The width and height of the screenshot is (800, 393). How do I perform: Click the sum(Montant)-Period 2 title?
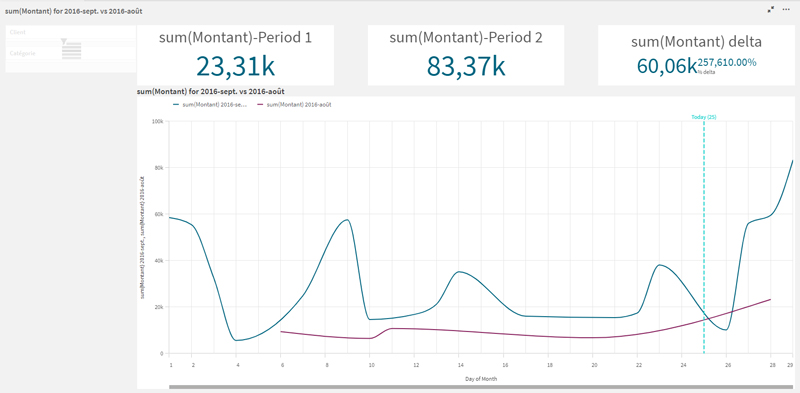(x=466, y=37)
